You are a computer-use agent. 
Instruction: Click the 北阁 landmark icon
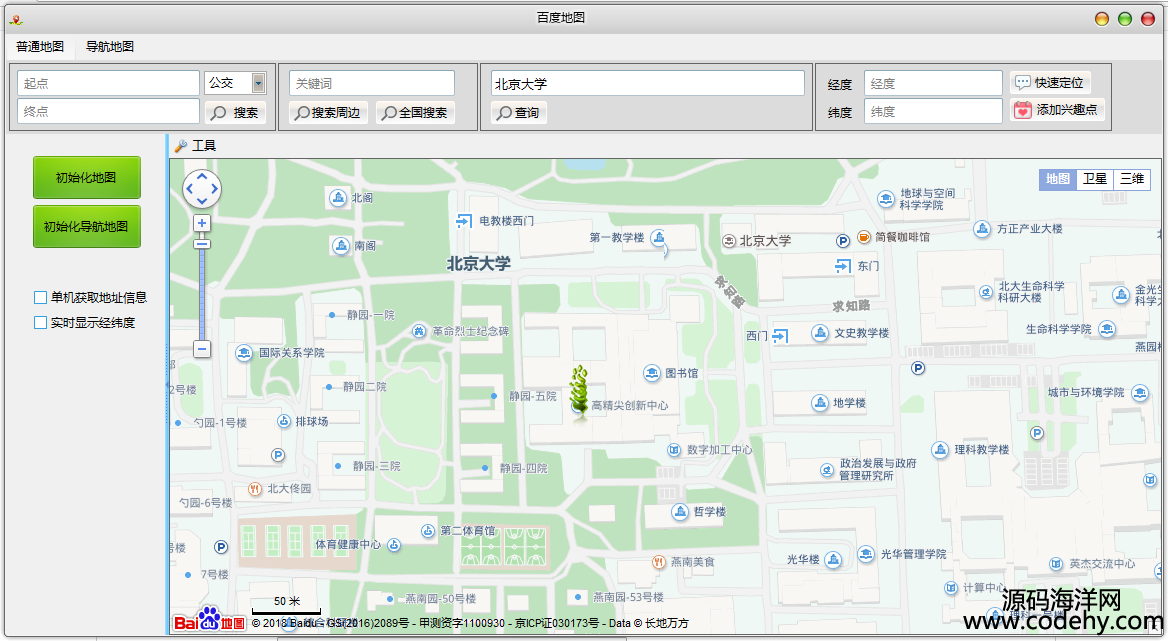click(338, 197)
